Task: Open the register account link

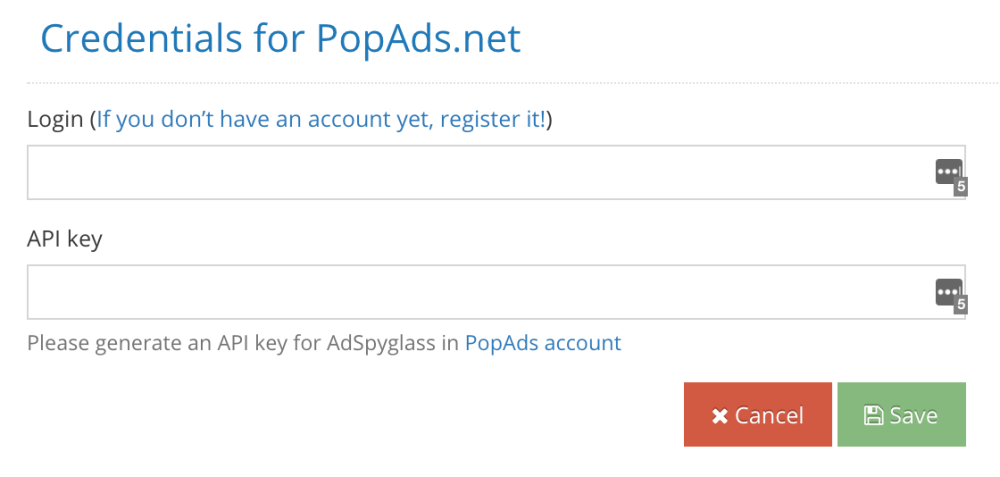Action: pyautogui.click(x=321, y=119)
